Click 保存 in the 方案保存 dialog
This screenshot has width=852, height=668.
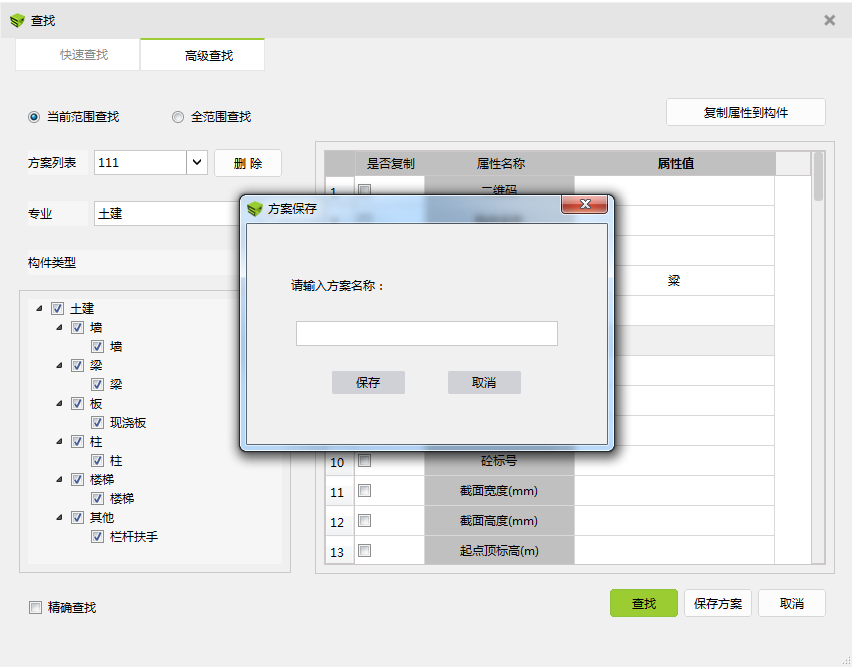point(368,382)
